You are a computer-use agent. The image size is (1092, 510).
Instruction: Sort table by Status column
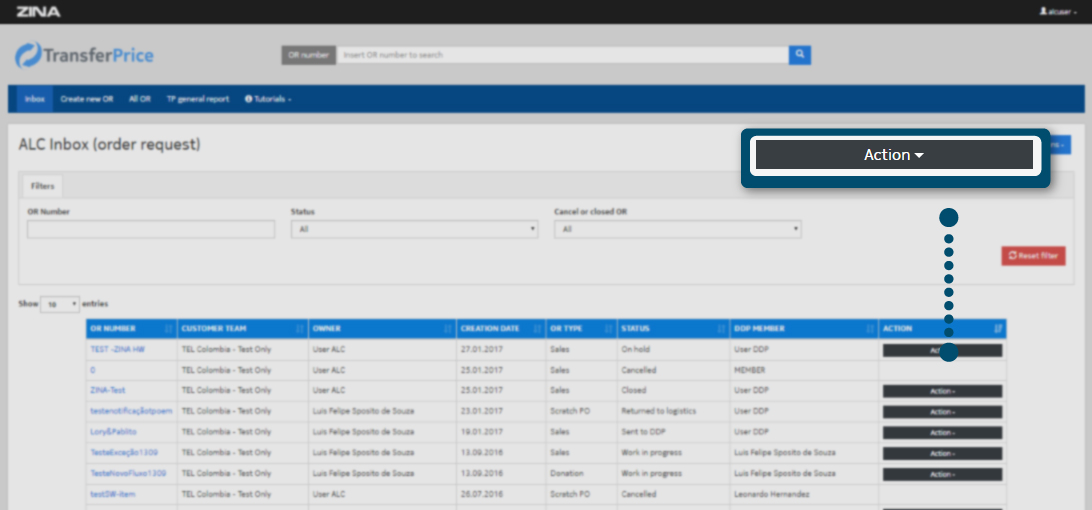coord(665,328)
